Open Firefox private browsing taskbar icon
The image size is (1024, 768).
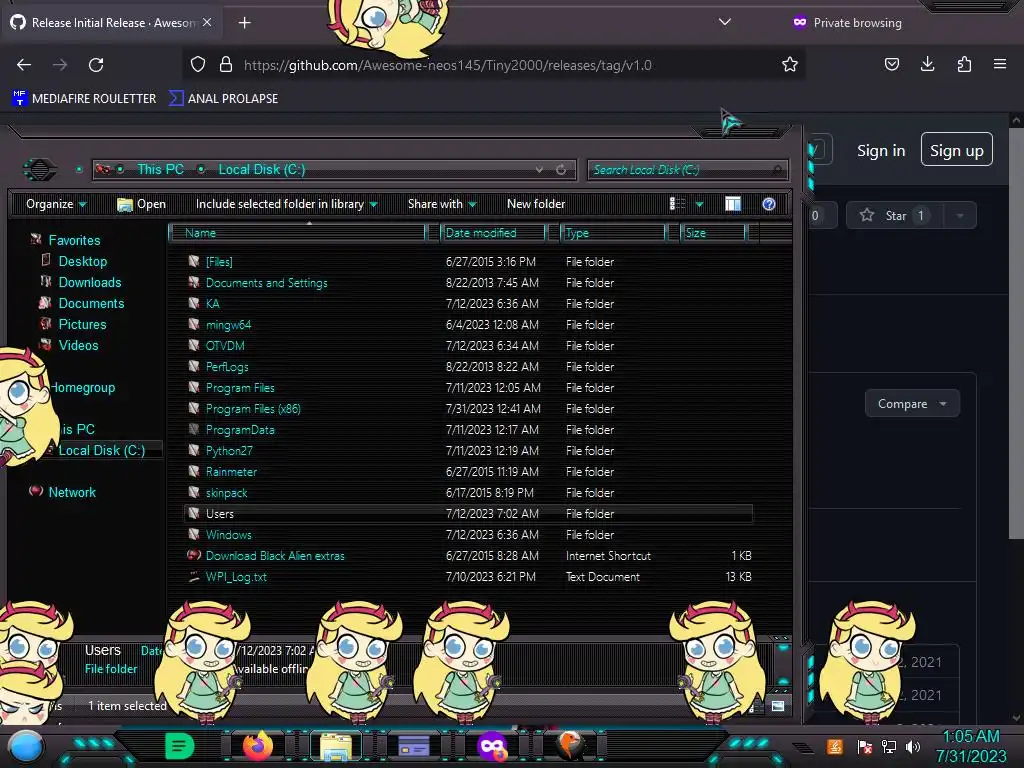[x=492, y=746]
